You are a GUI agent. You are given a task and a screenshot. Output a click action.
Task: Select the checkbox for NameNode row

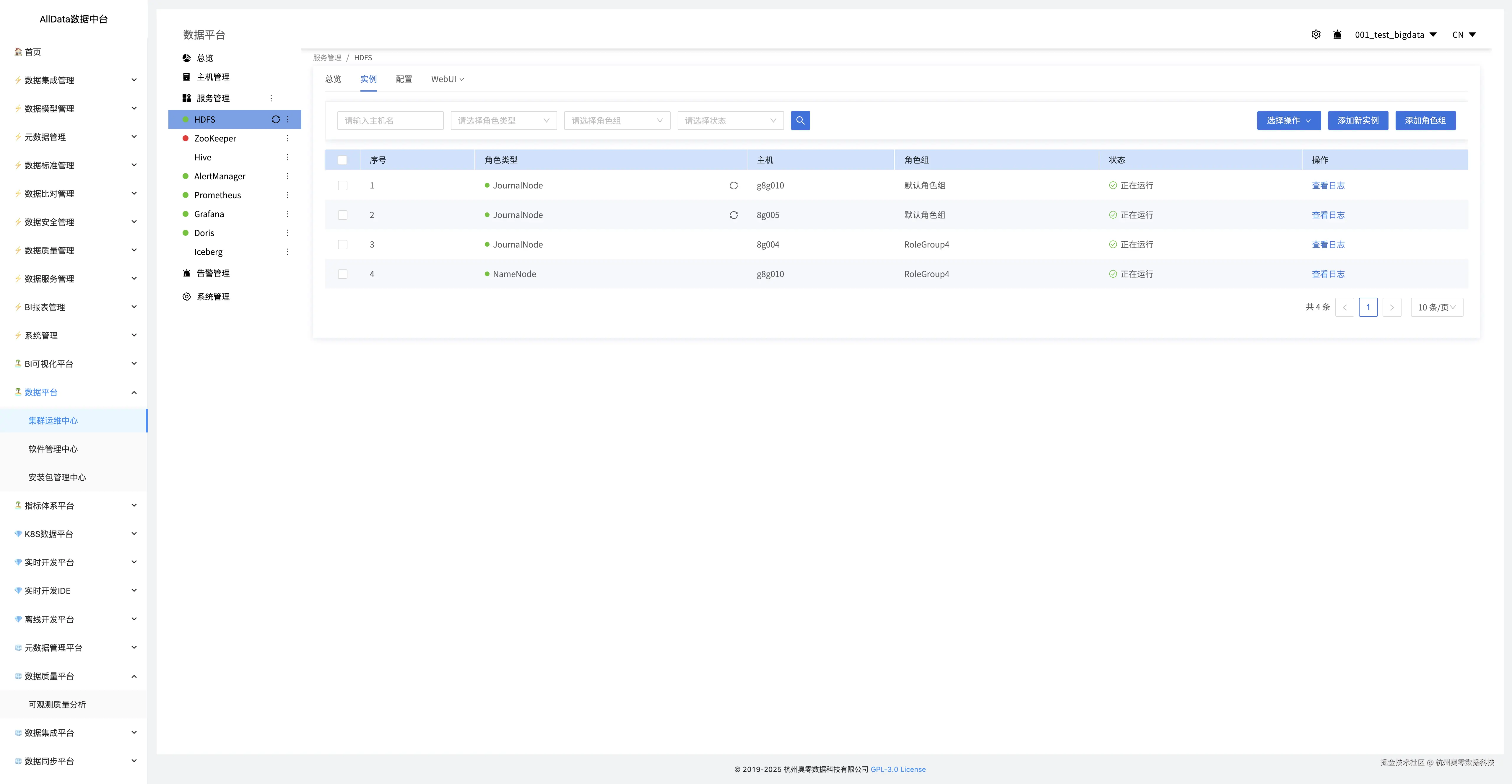[342, 274]
